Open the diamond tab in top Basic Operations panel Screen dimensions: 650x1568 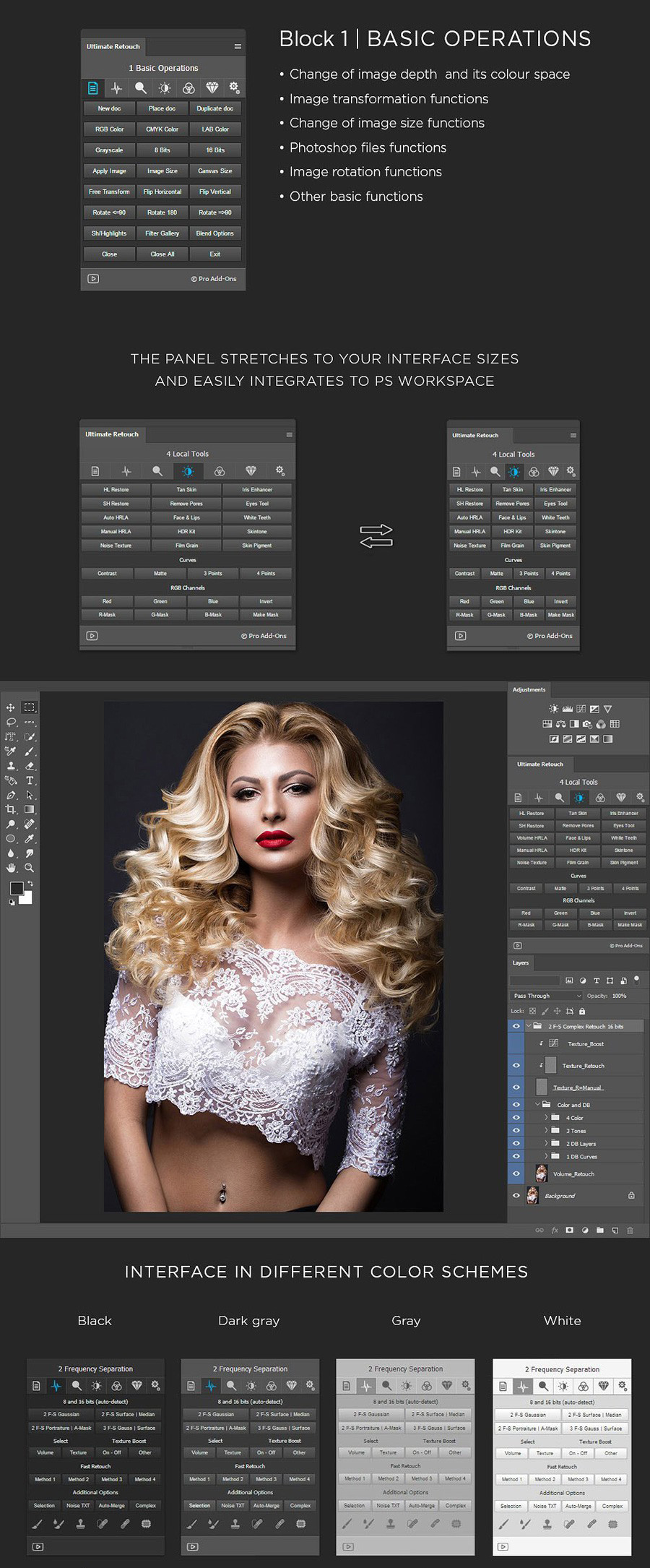coord(212,87)
